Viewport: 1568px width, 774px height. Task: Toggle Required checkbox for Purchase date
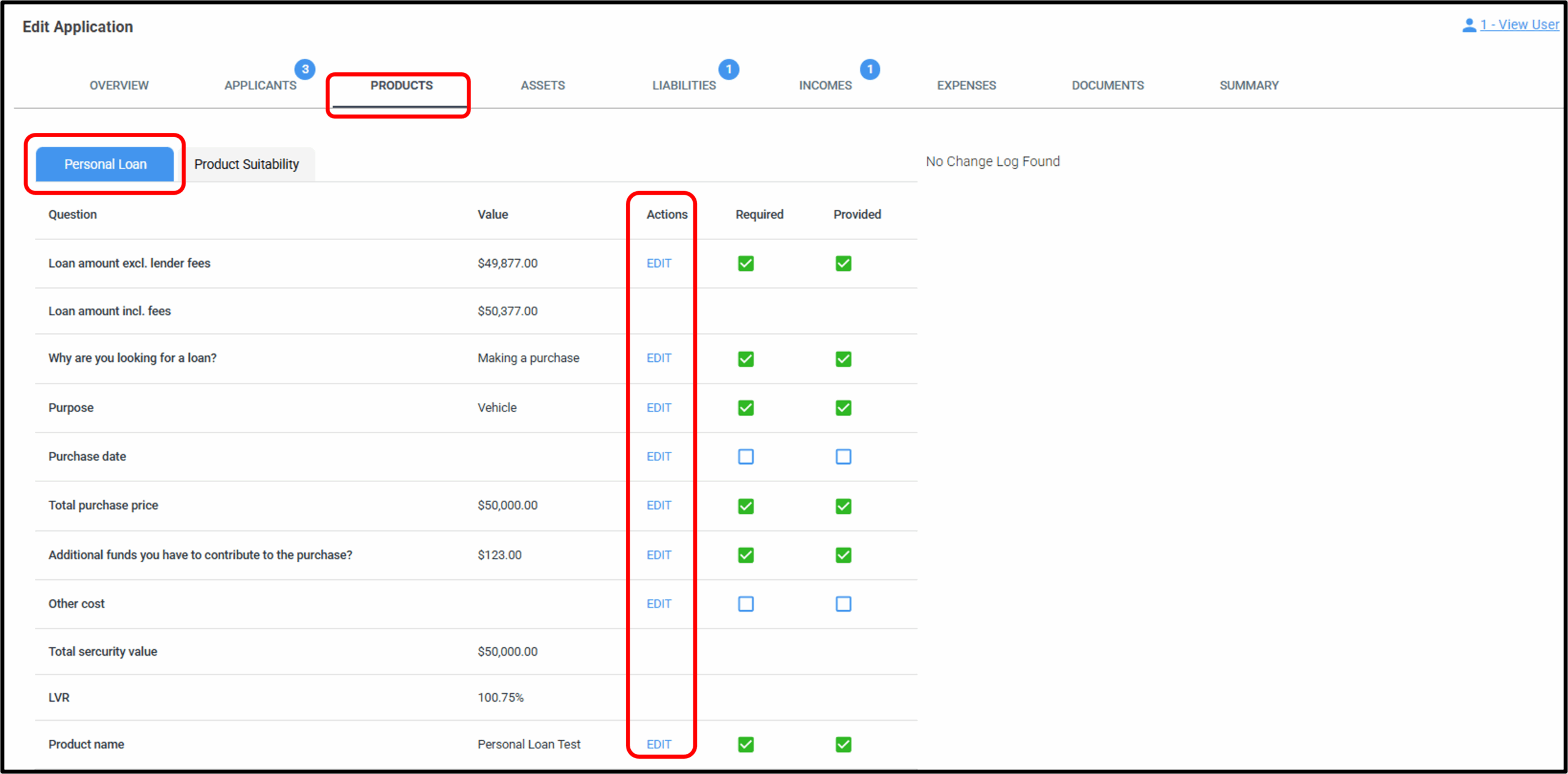[x=745, y=457]
